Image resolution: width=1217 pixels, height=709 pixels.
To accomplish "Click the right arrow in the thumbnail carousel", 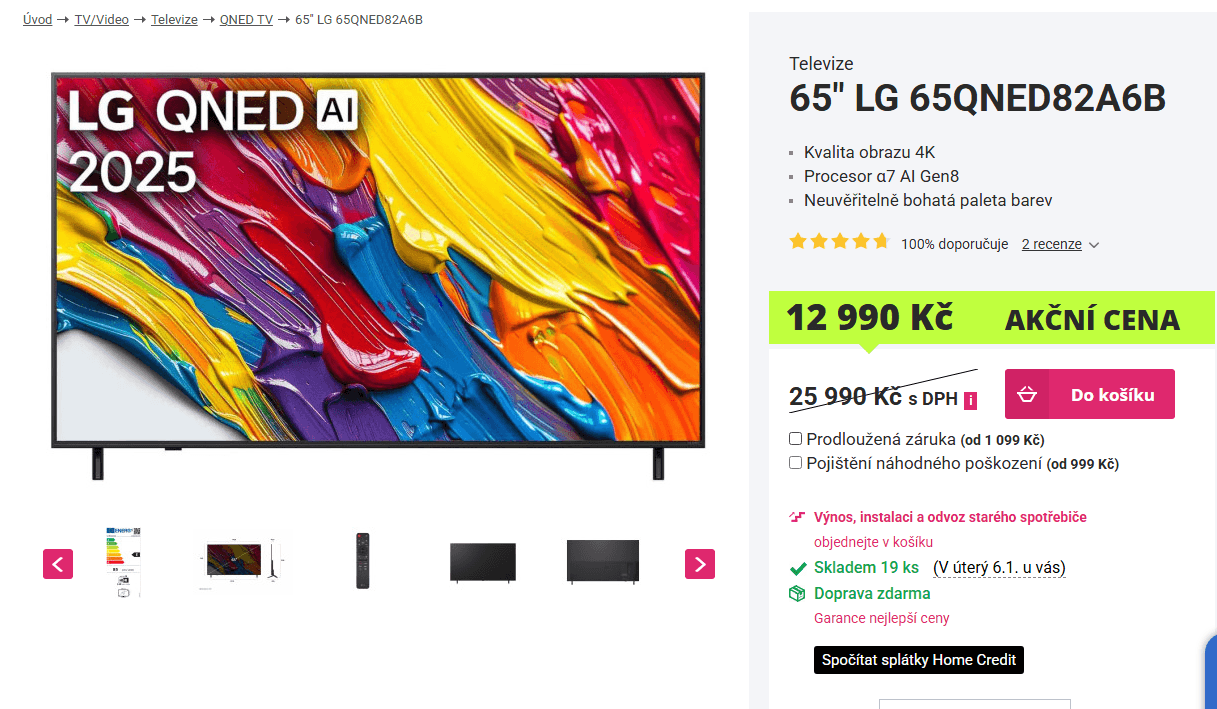I will pos(699,564).
